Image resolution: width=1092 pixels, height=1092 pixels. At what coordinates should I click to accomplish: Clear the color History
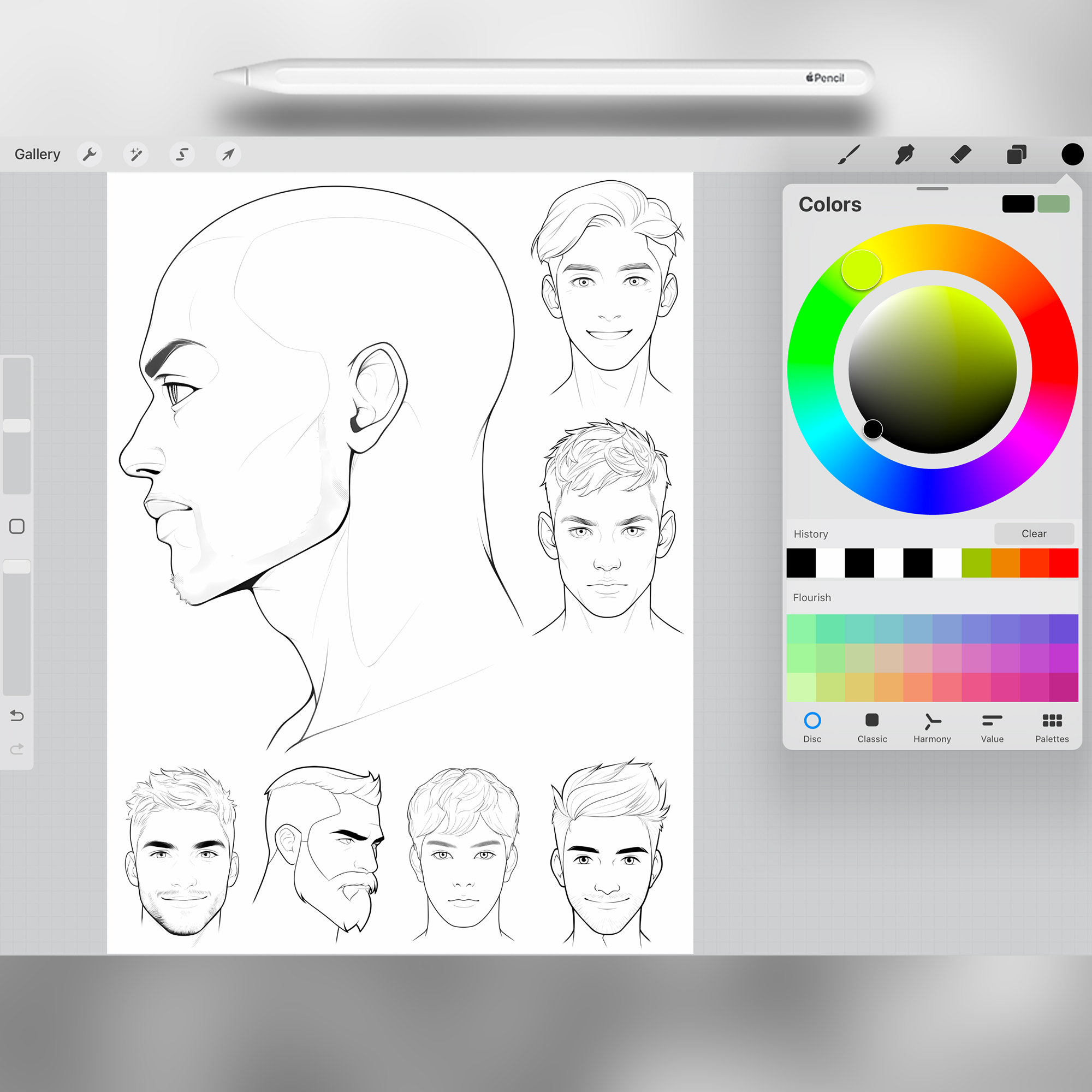(x=1034, y=533)
